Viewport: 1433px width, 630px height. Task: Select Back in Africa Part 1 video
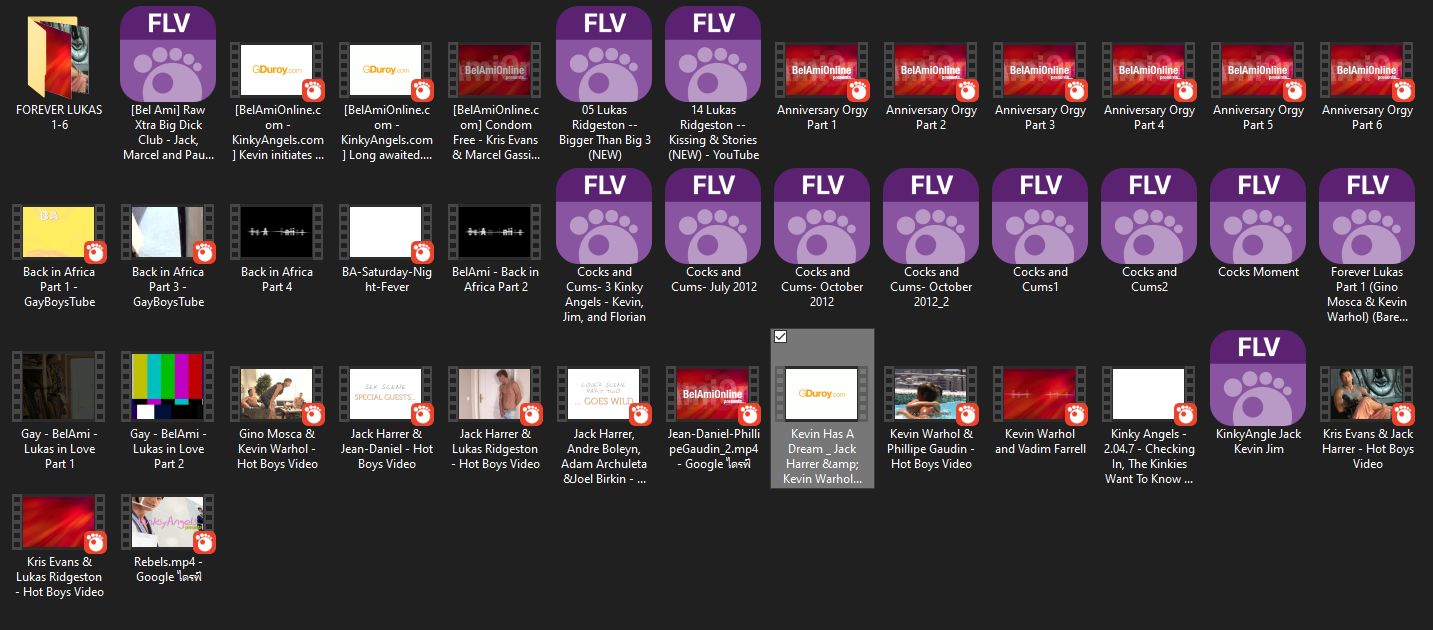click(x=59, y=232)
